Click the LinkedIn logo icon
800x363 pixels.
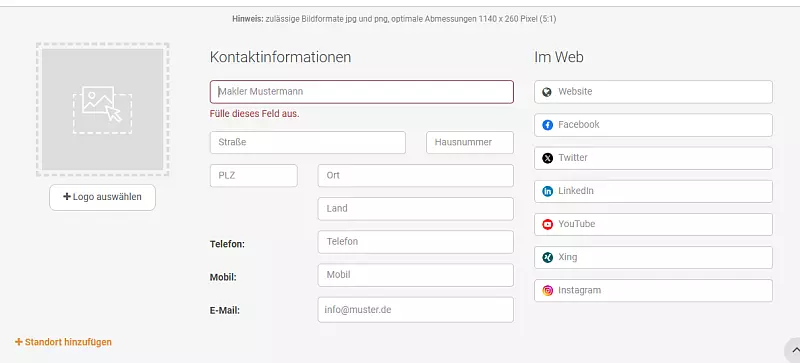click(x=547, y=191)
